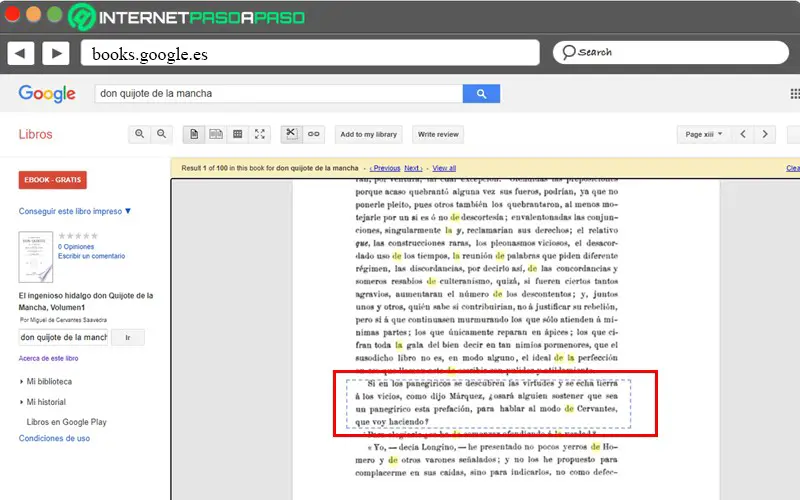This screenshot has height=500, width=800.
Task: Click the blue magnifier search button
Action: [x=481, y=93]
